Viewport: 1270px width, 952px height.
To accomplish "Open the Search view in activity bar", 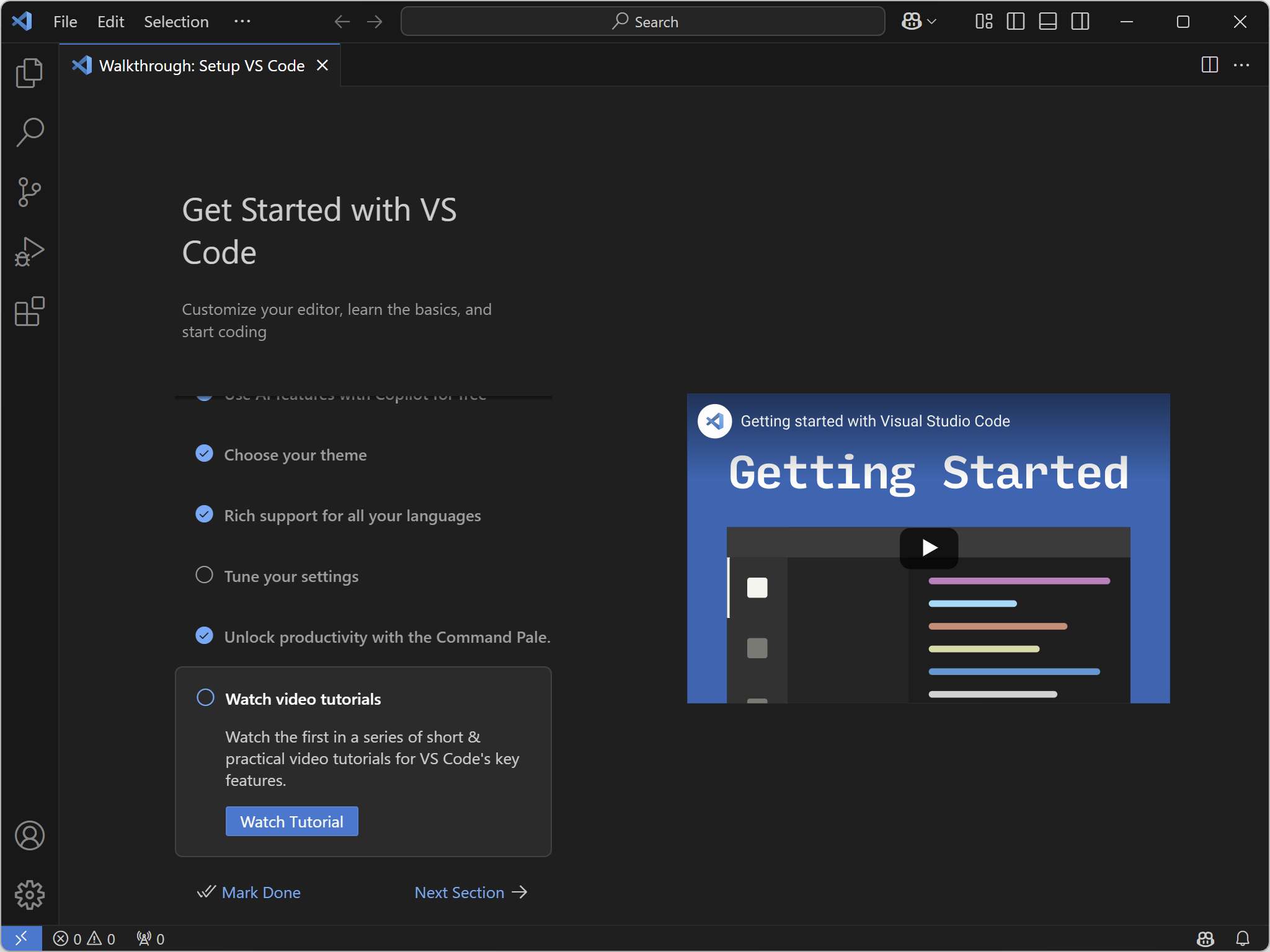I will [29, 132].
